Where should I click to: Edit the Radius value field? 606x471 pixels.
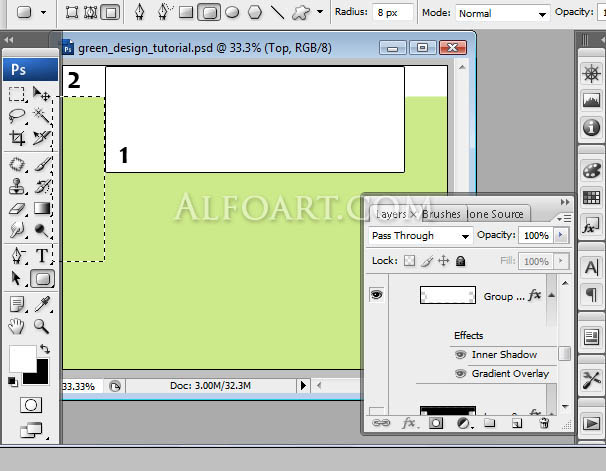point(392,13)
